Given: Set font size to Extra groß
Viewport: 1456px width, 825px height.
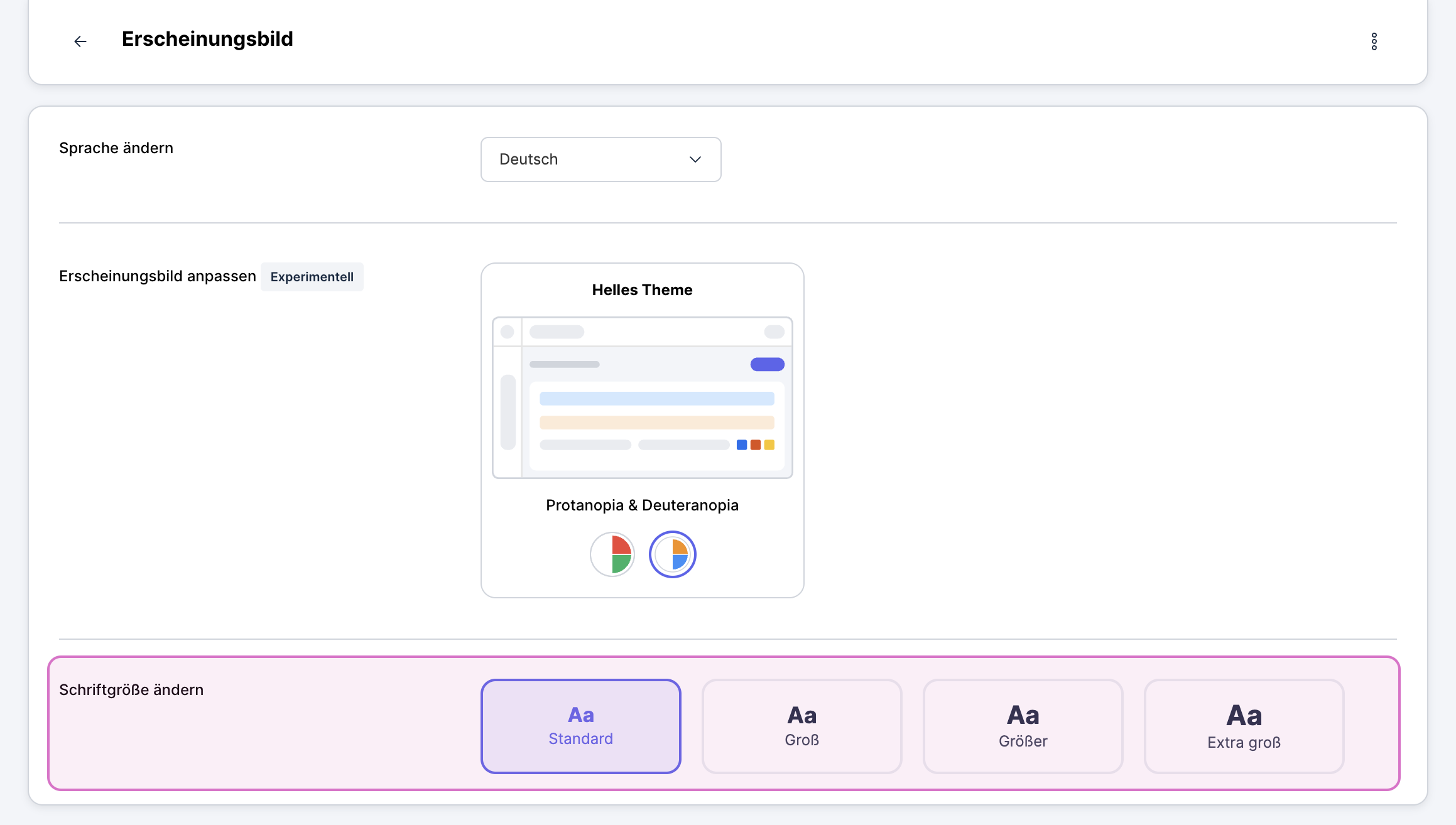Looking at the screenshot, I should (1244, 726).
